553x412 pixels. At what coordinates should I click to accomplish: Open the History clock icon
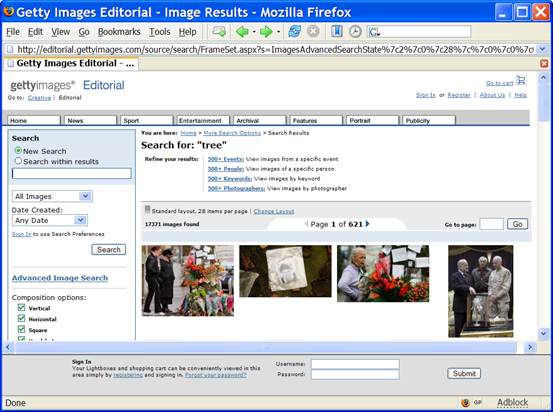[355, 31]
